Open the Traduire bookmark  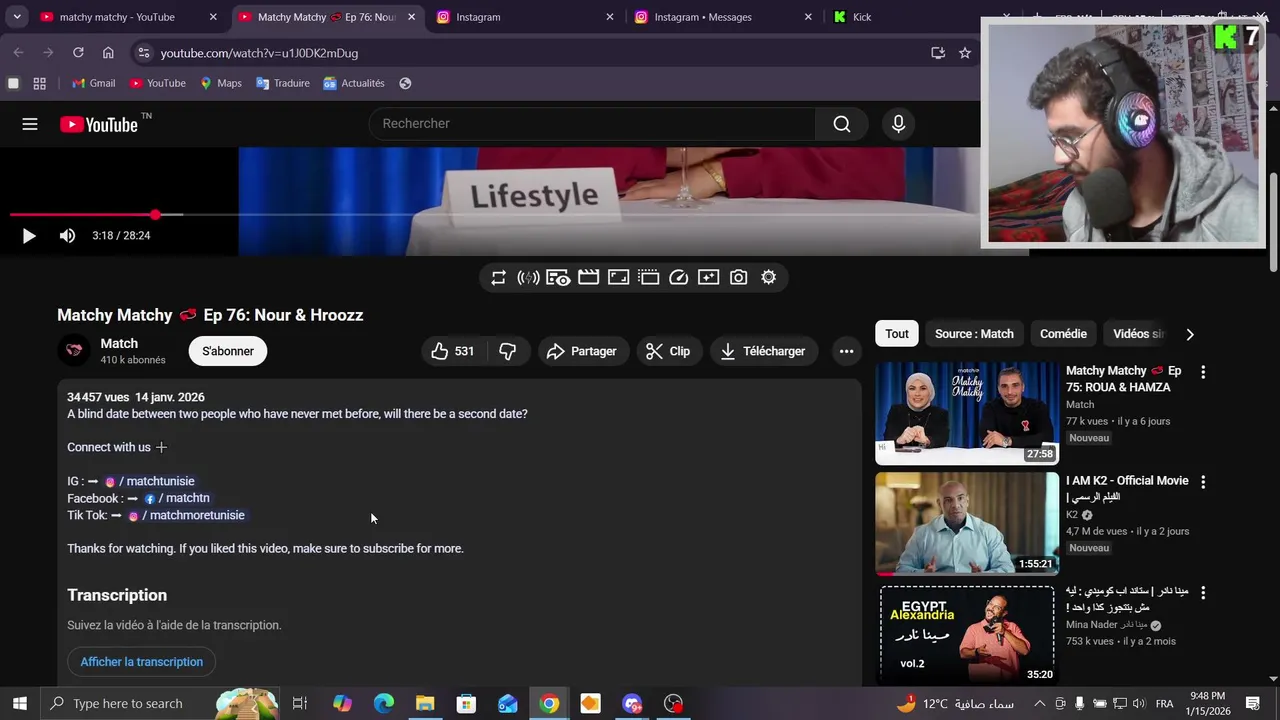coord(283,83)
